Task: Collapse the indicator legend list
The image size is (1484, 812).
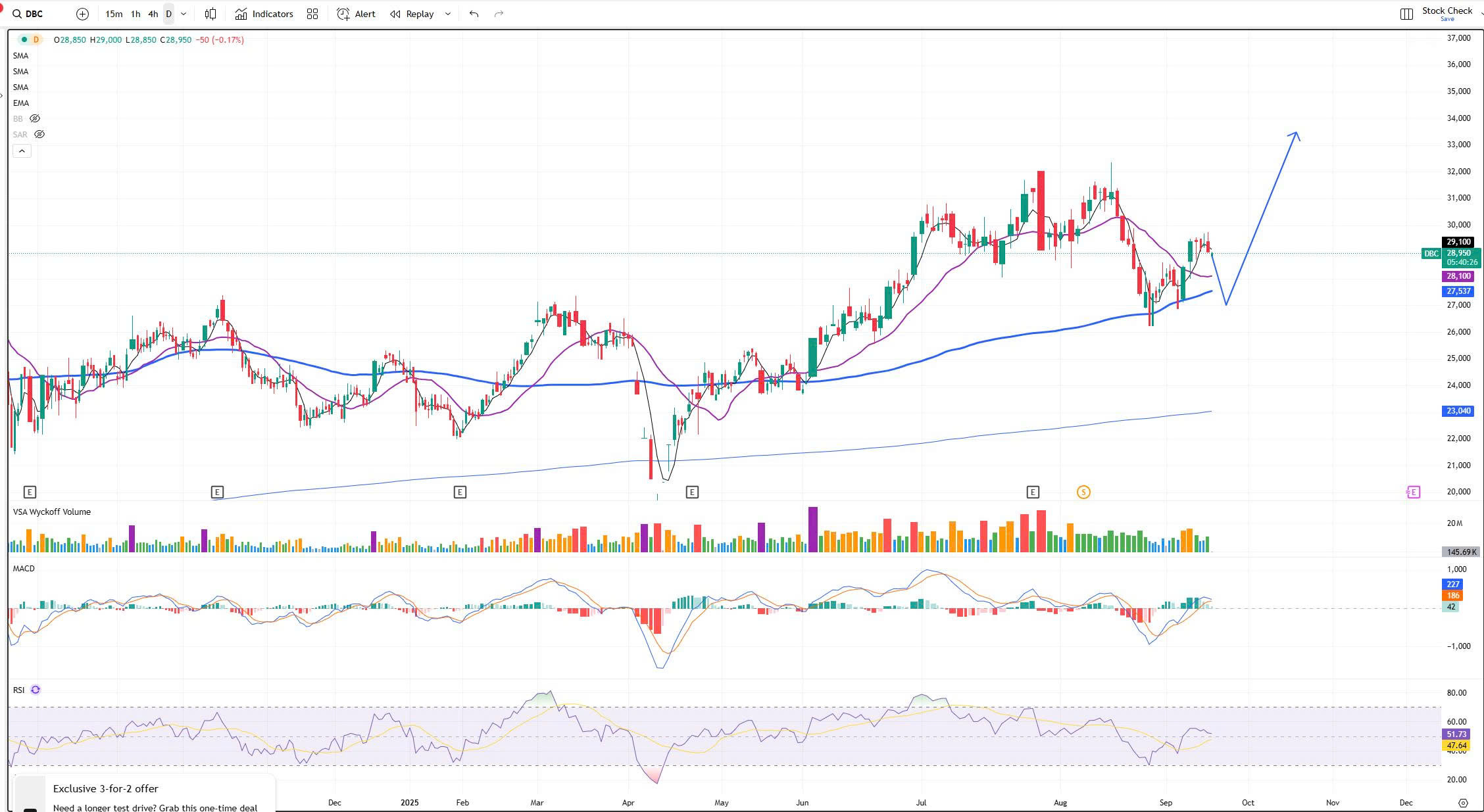Action: pos(22,151)
